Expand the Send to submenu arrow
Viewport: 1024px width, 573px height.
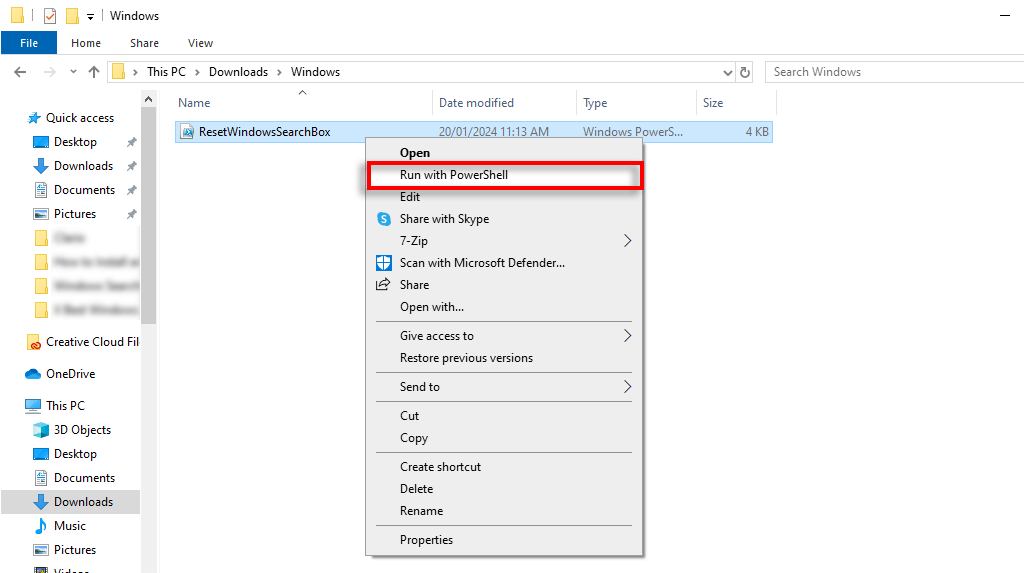pyautogui.click(x=628, y=387)
